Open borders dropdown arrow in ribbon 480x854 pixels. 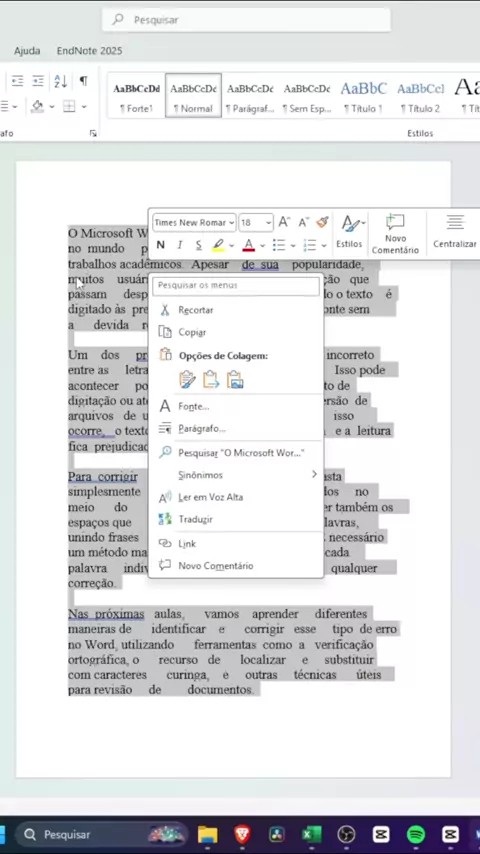[84, 107]
